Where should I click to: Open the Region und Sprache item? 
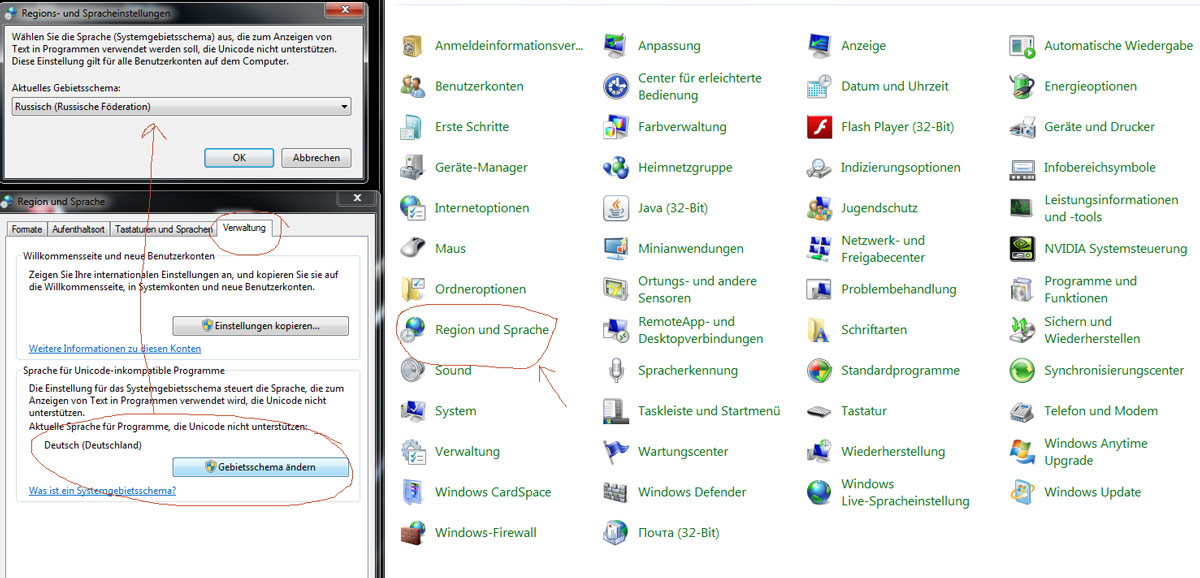(492, 330)
